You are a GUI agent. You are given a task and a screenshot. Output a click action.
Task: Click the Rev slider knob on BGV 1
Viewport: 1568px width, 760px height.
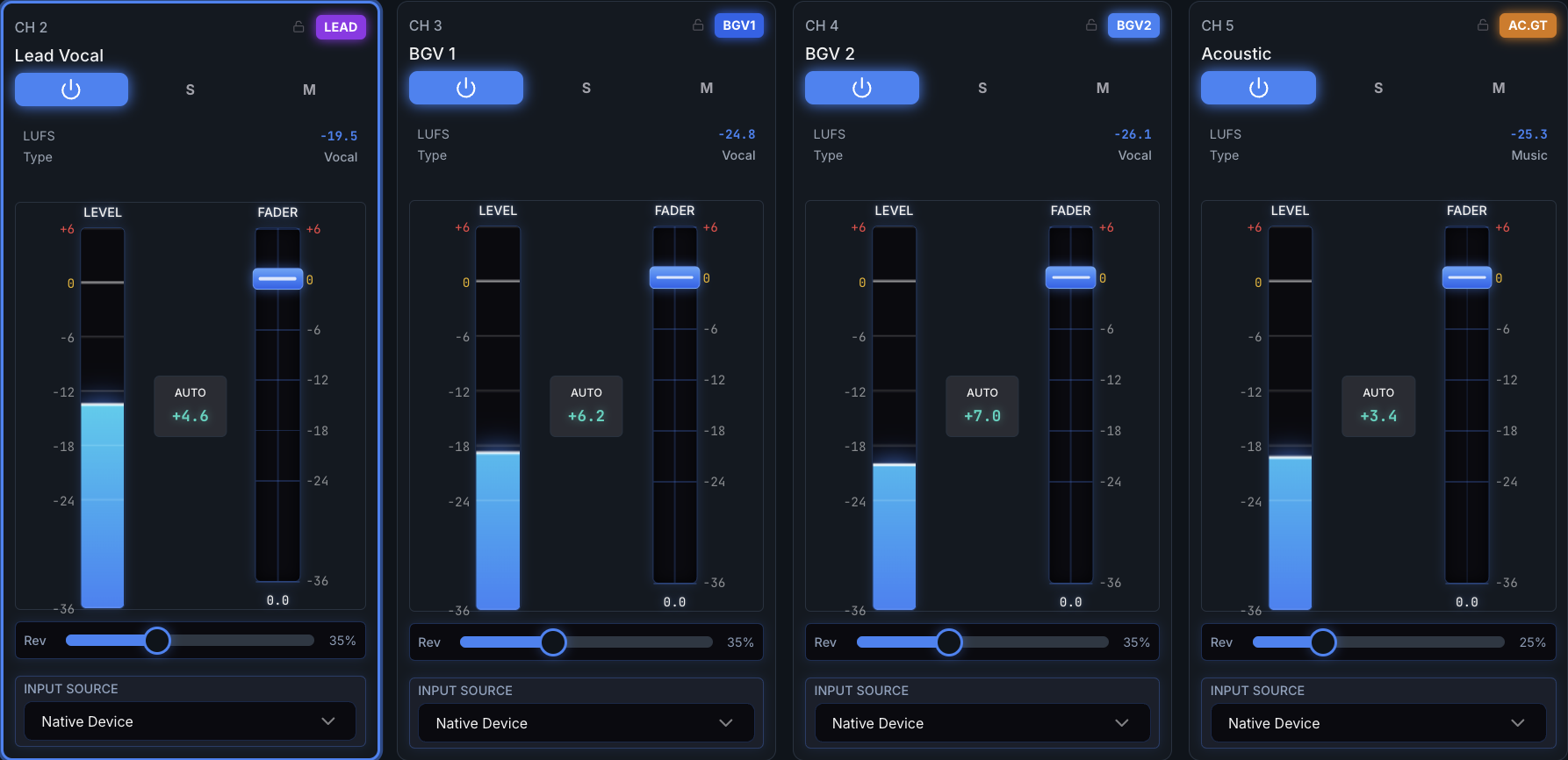(x=553, y=642)
